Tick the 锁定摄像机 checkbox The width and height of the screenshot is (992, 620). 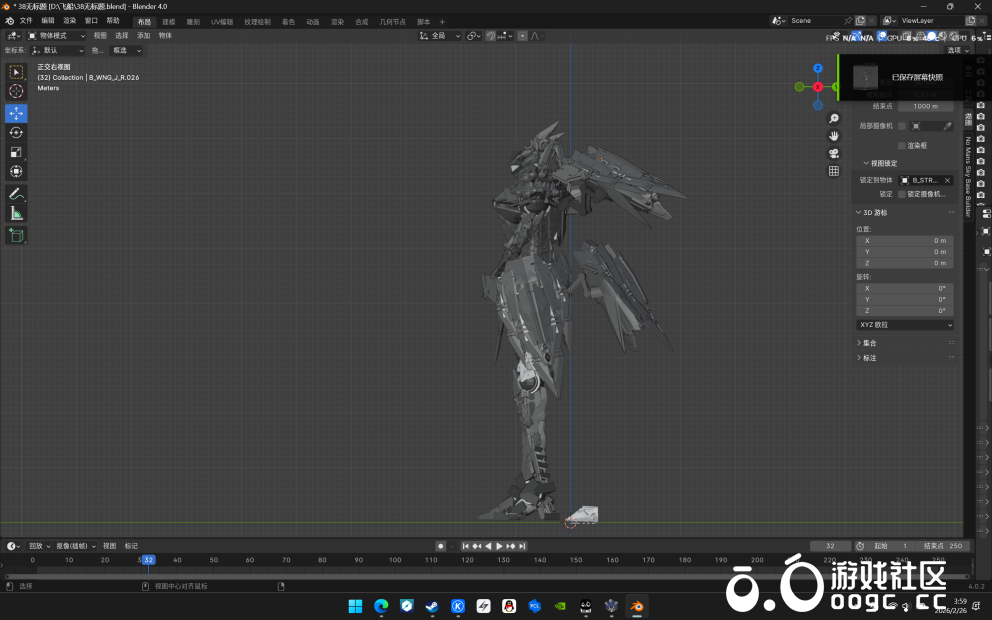902,194
